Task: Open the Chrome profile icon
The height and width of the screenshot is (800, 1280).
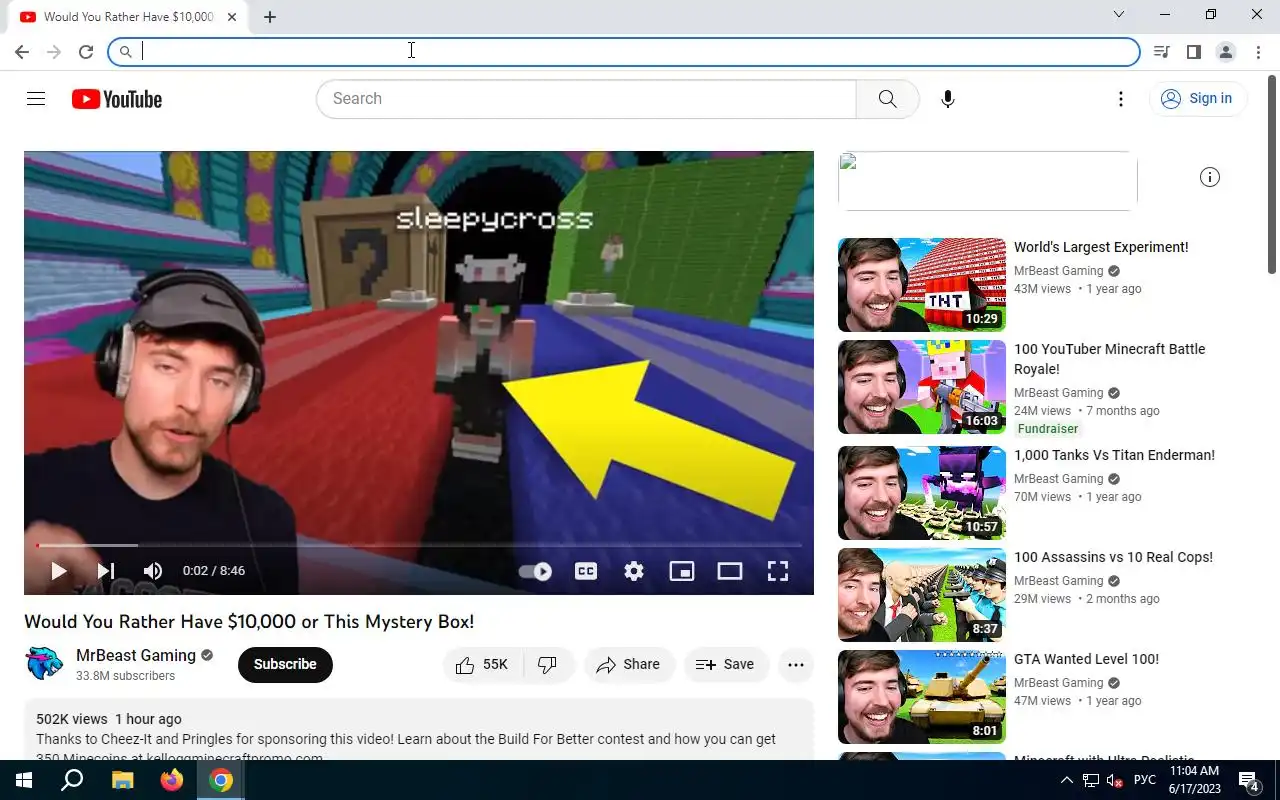Action: pyautogui.click(x=1225, y=52)
